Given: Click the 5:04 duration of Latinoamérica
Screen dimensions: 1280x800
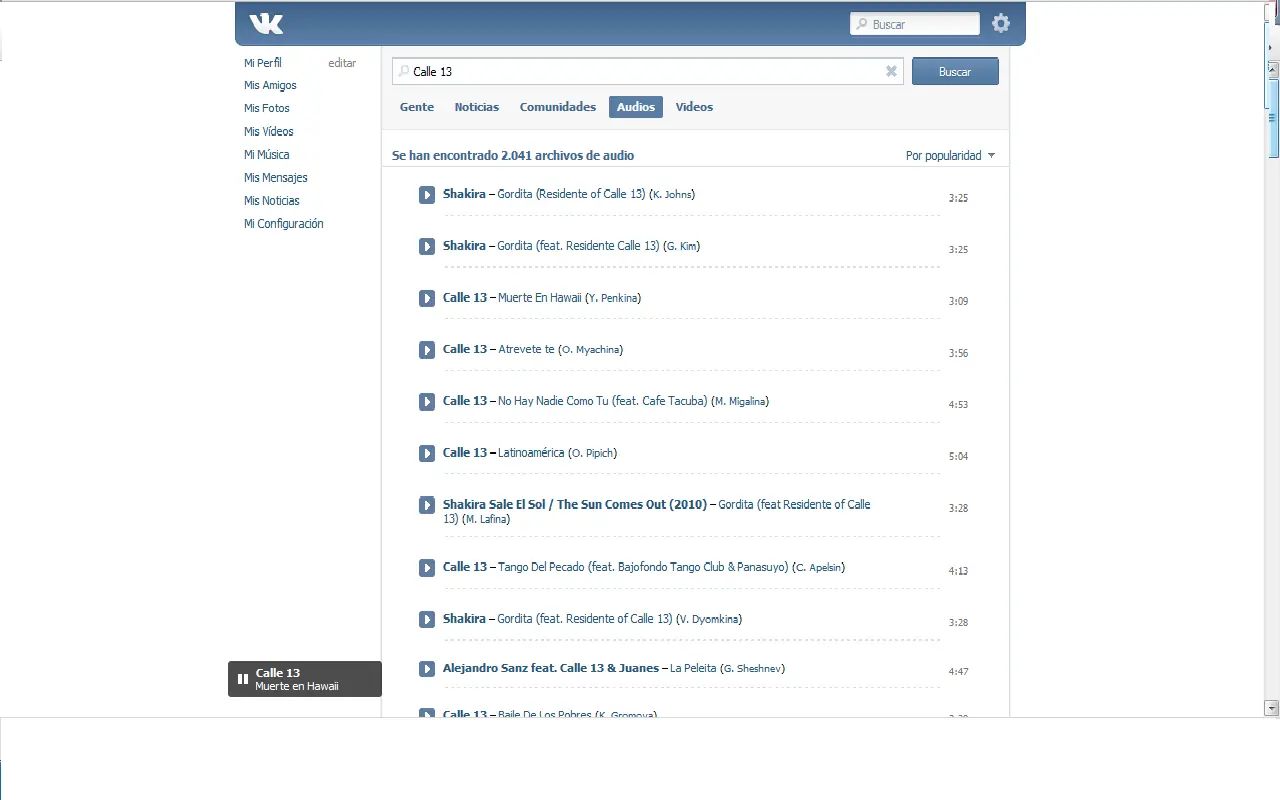Looking at the screenshot, I should click(x=958, y=456).
